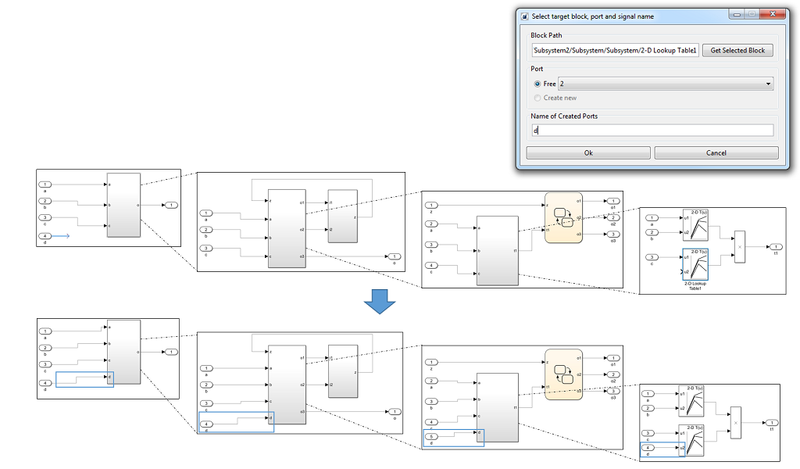Cancel the target block selection dialog

coord(716,153)
